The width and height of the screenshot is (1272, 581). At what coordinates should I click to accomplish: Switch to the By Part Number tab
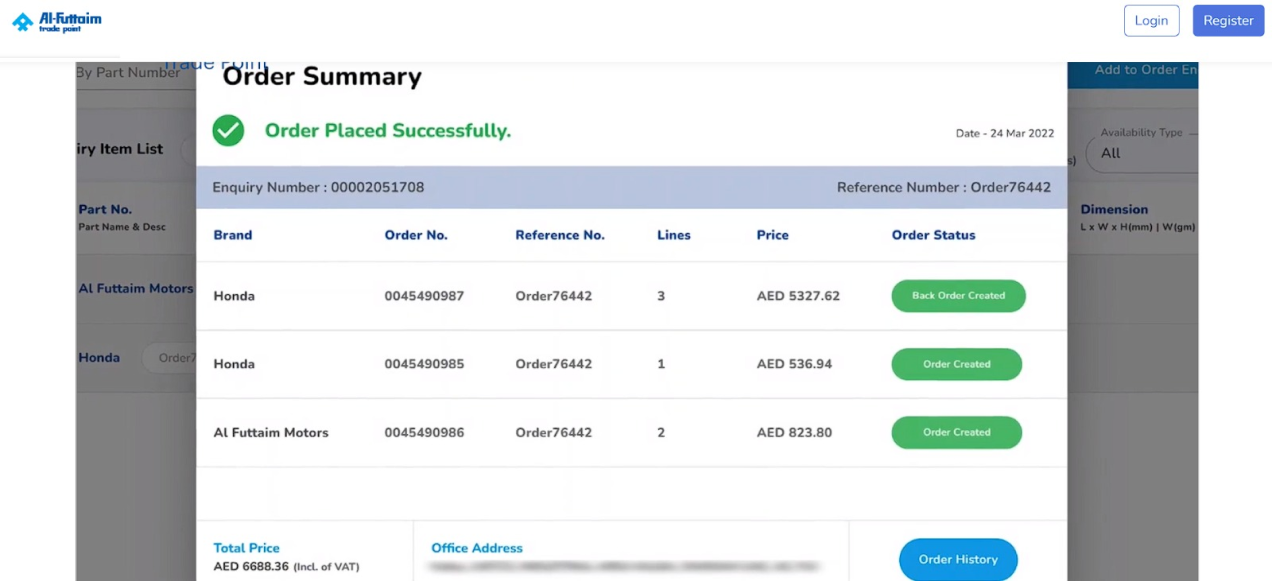coord(128,73)
